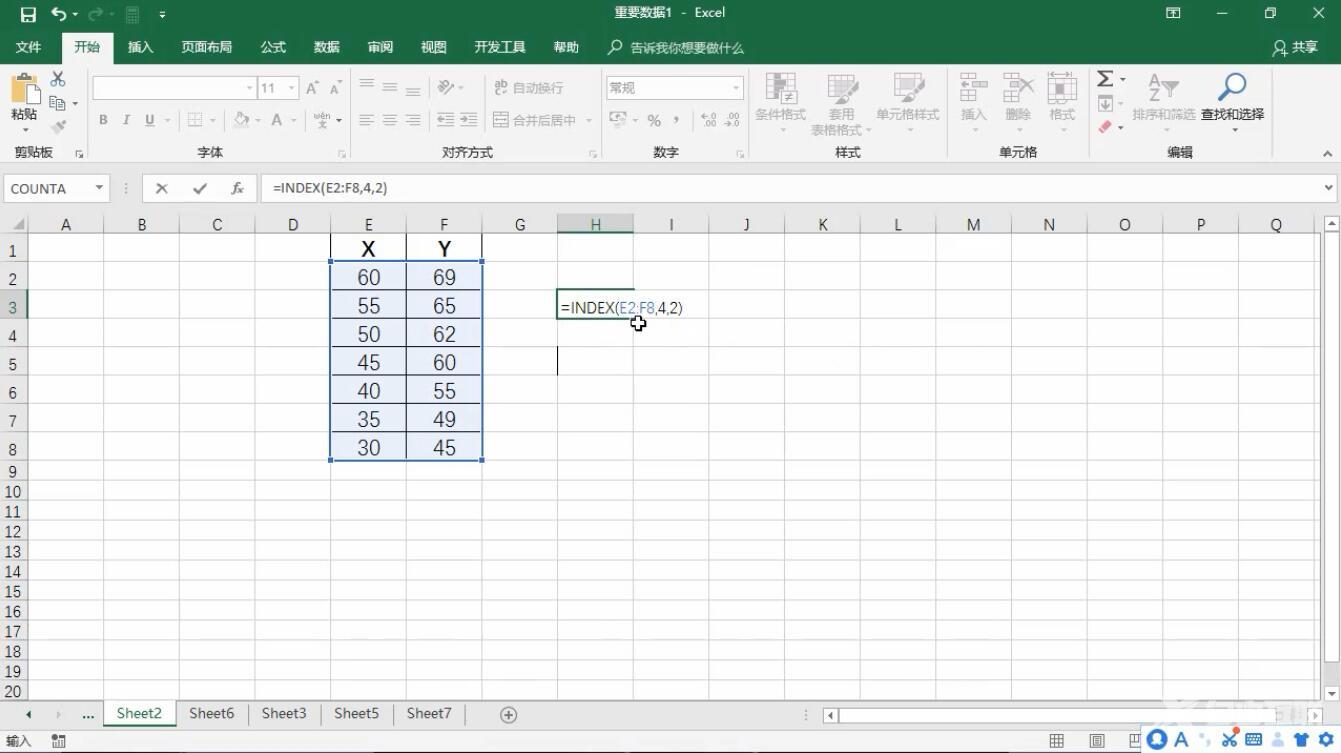Click the AutoSum sigma icon

click(1105, 79)
